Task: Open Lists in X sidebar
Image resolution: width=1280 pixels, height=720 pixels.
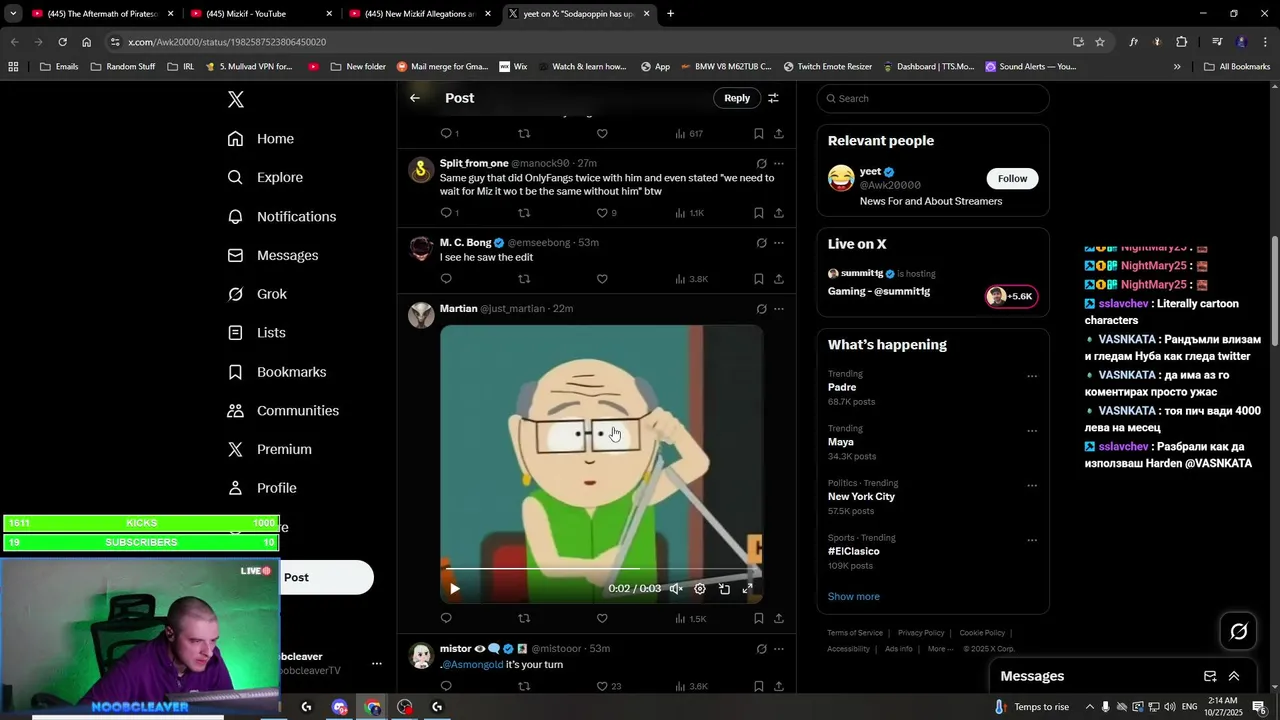Action: point(256,333)
